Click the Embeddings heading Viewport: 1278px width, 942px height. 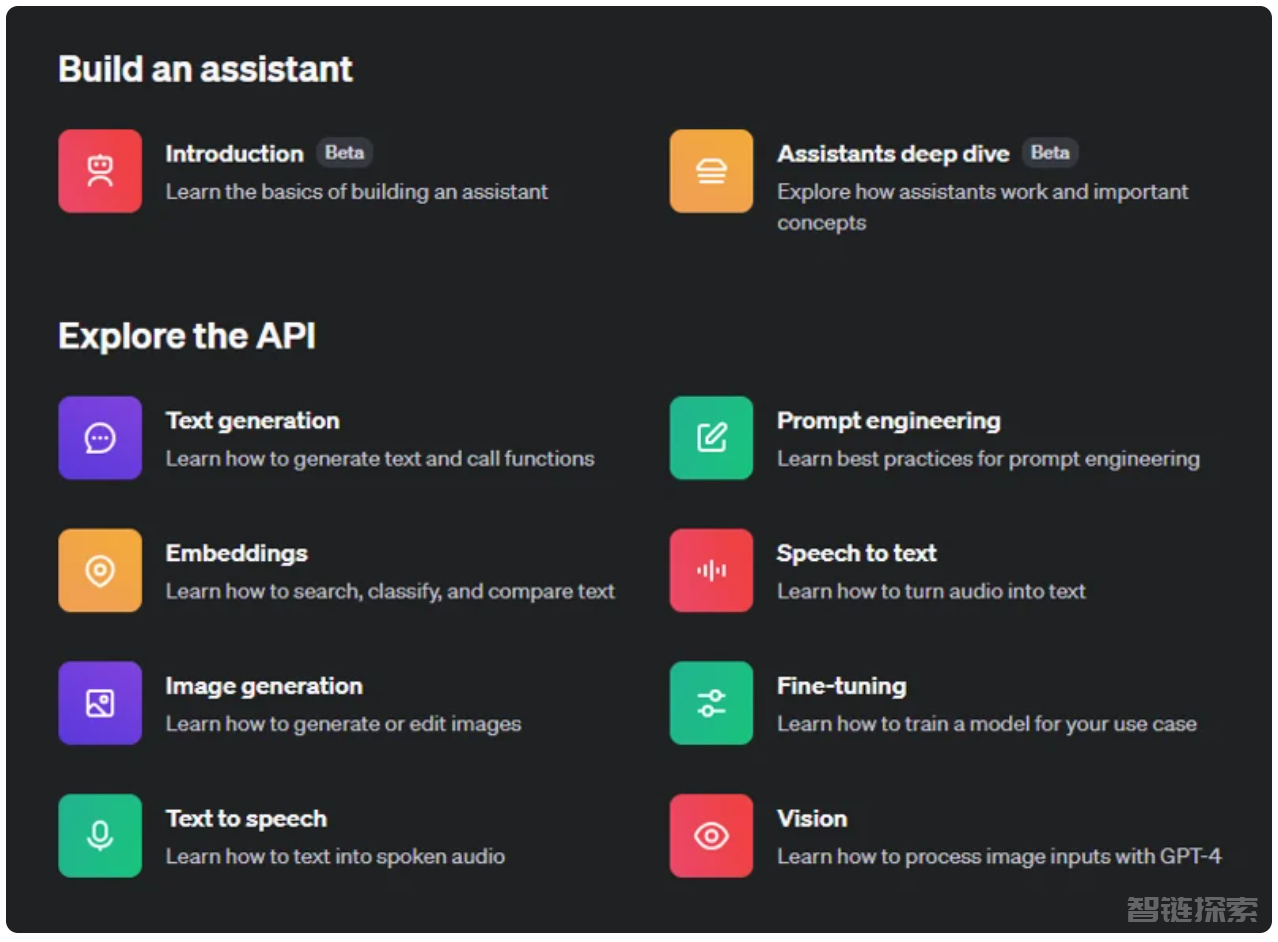pyautogui.click(x=236, y=554)
